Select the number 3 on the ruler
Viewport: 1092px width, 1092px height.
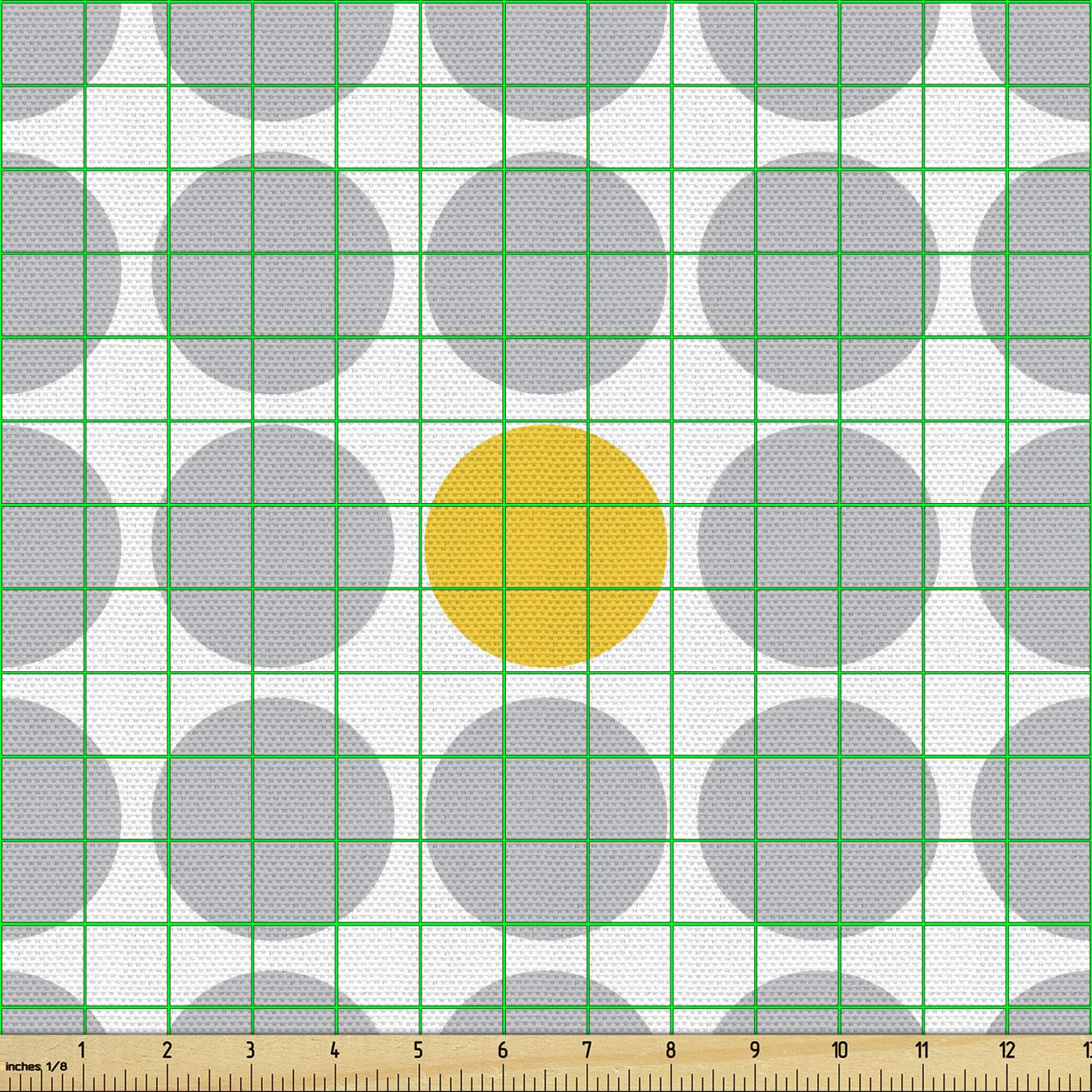pyautogui.click(x=250, y=1051)
